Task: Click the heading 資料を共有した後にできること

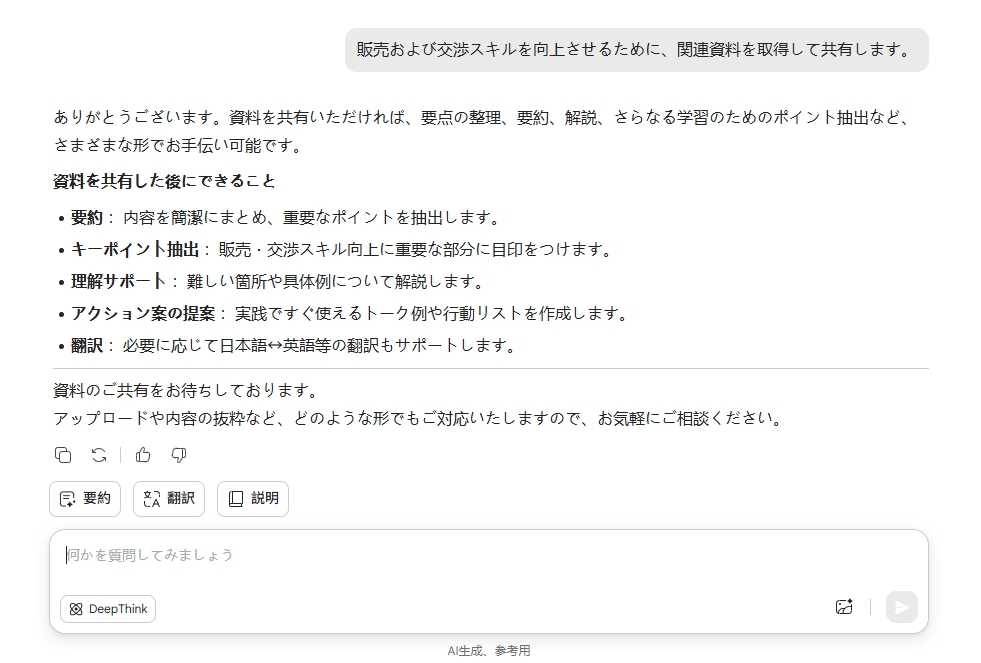Action: (x=165, y=181)
